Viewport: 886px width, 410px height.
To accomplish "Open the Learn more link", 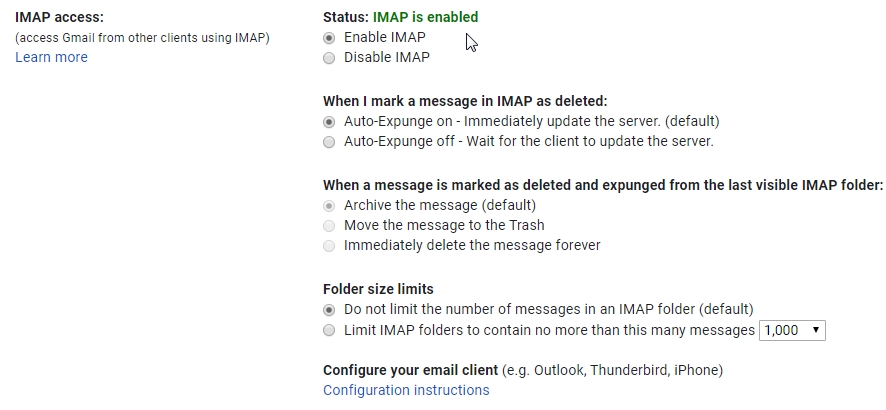I will [x=51, y=58].
